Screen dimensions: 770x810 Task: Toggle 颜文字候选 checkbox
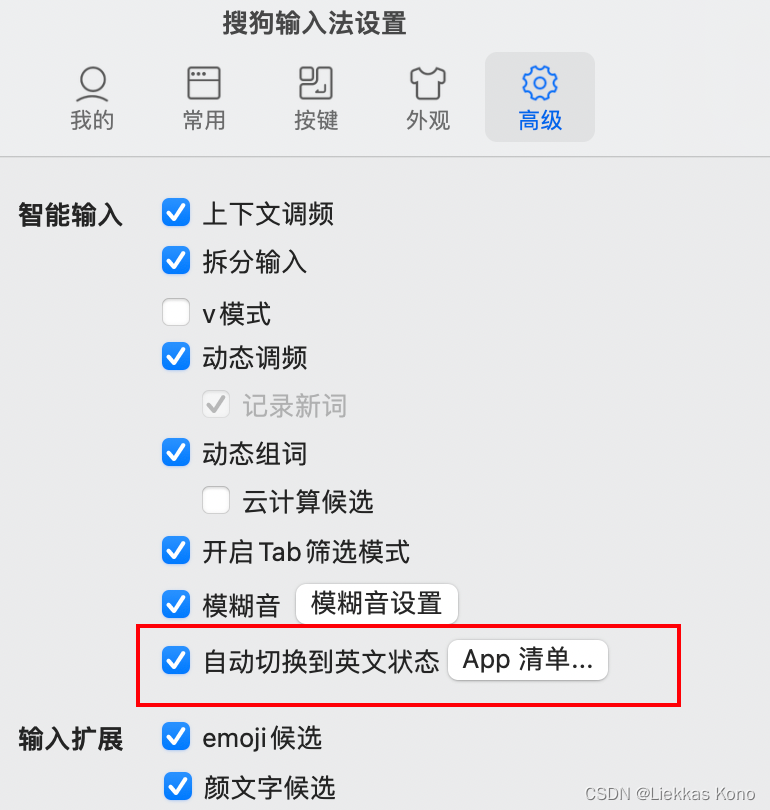tap(178, 786)
